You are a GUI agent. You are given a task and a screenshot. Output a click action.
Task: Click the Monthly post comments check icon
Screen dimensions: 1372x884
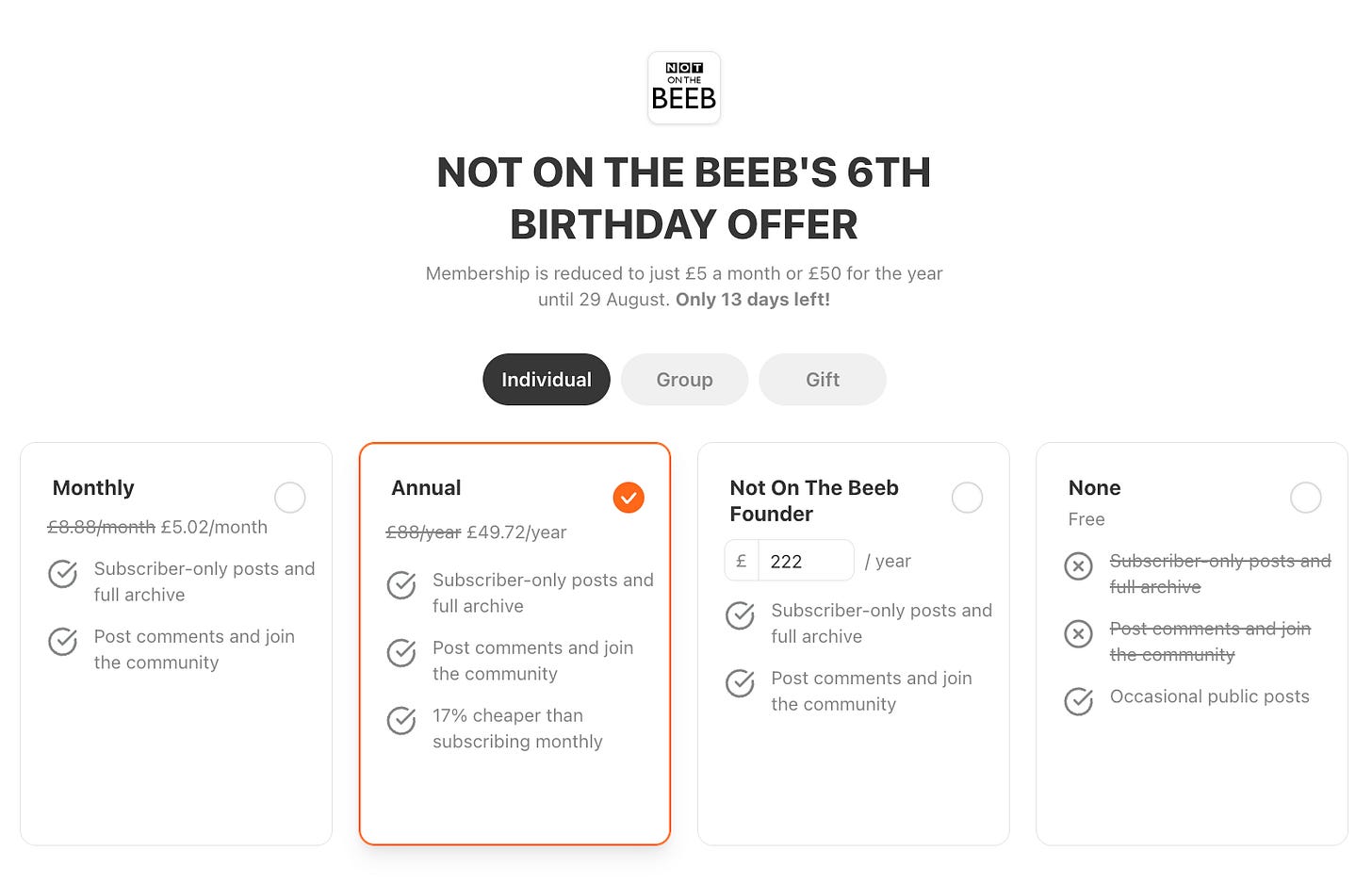63,641
